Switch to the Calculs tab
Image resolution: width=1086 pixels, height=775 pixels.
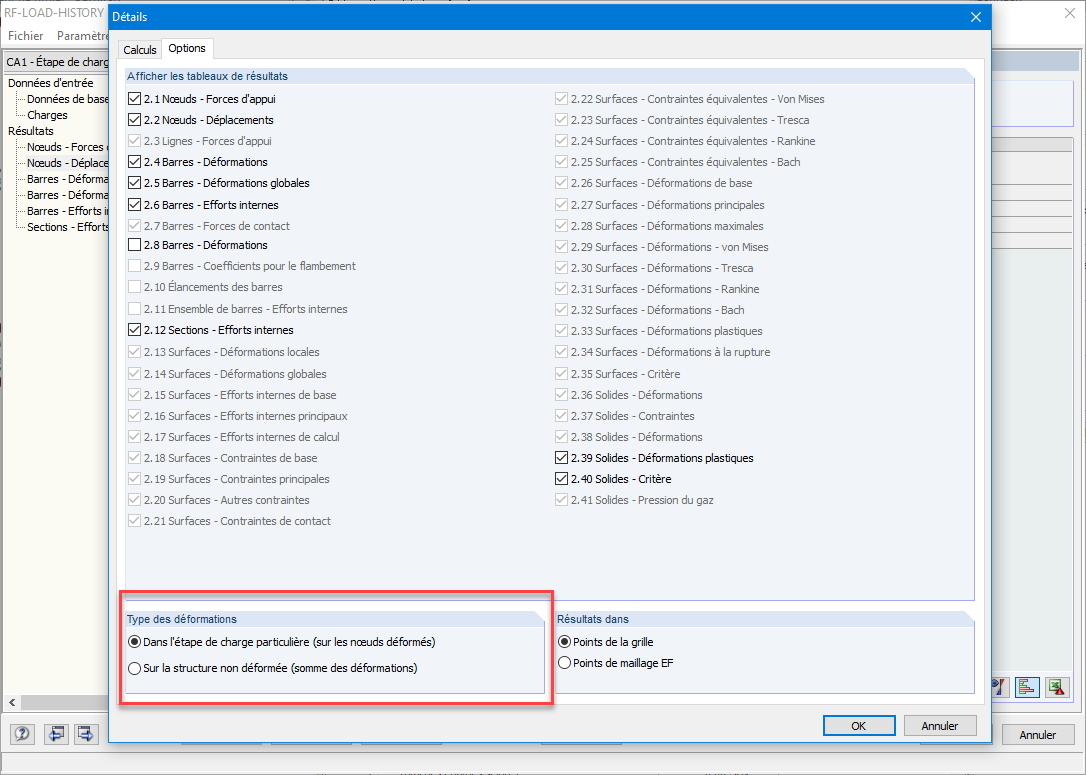[x=140, y=50]
